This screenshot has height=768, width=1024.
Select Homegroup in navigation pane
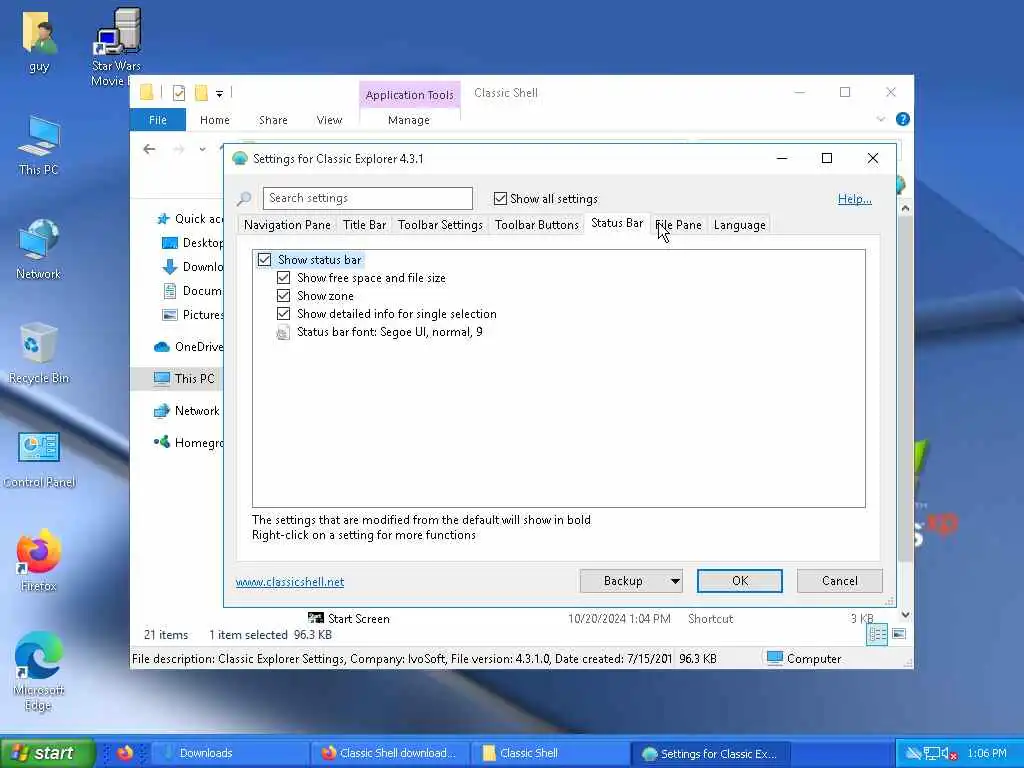point(189,443)
